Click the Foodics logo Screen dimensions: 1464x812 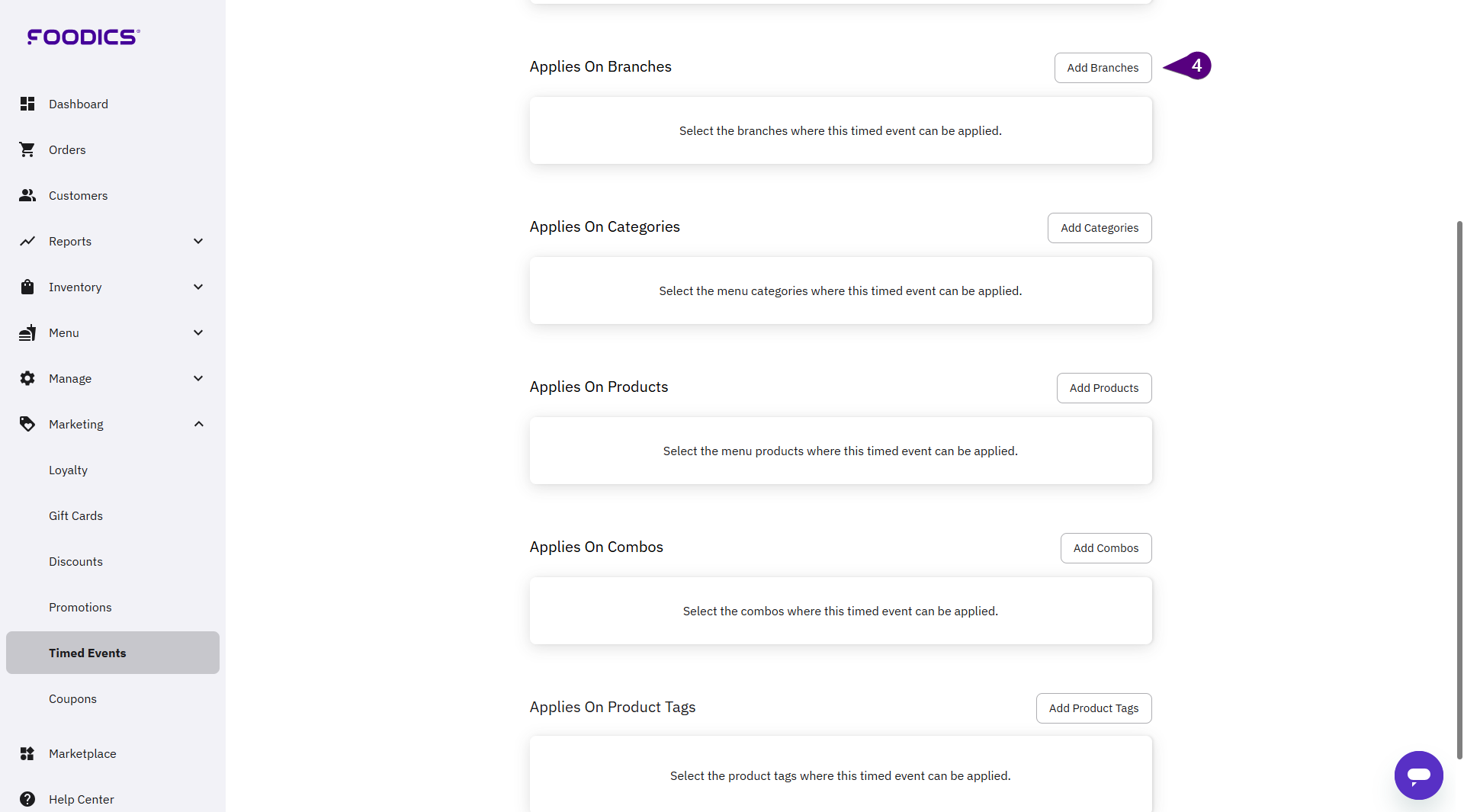click(83, 37)
